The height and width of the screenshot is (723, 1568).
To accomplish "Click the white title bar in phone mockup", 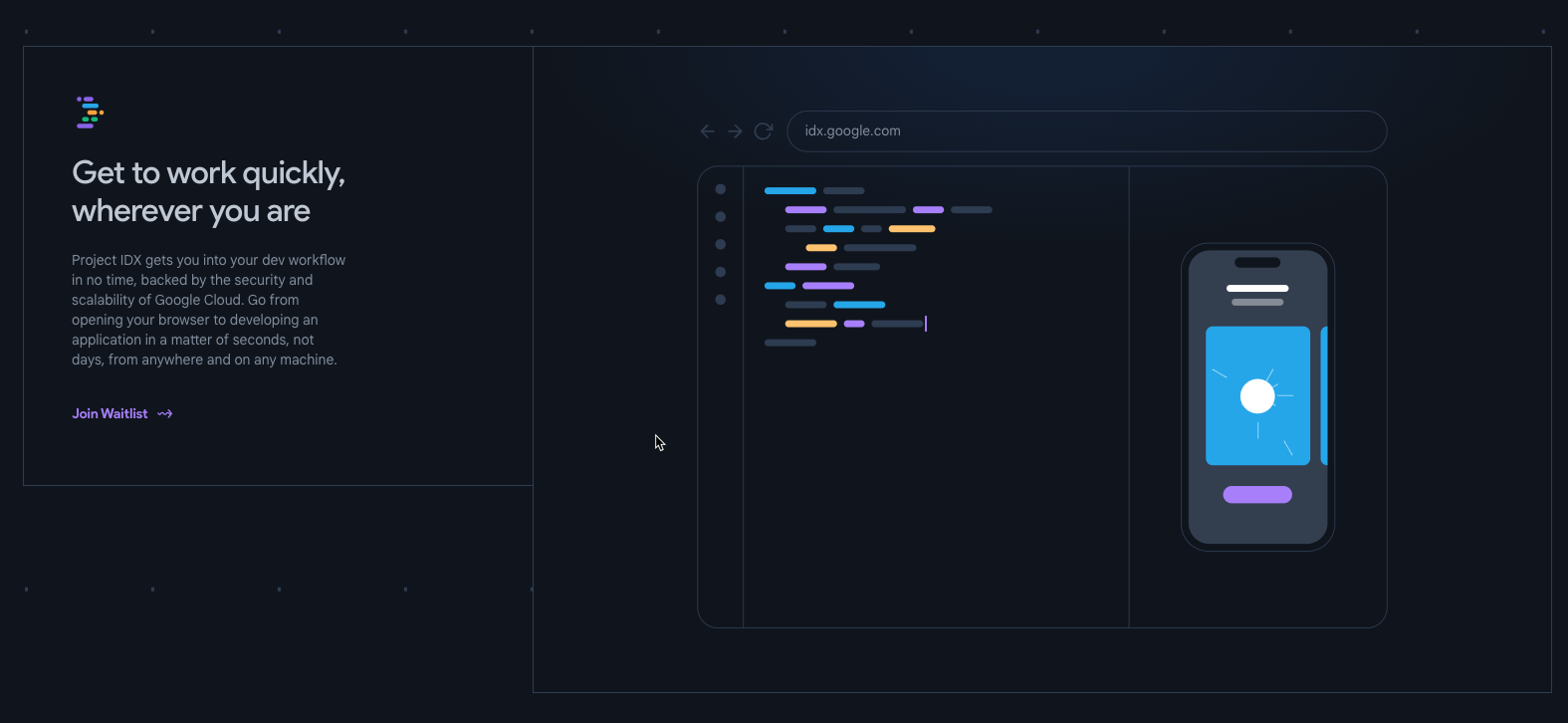I will pyautogui.click(x=1257, y=288).
